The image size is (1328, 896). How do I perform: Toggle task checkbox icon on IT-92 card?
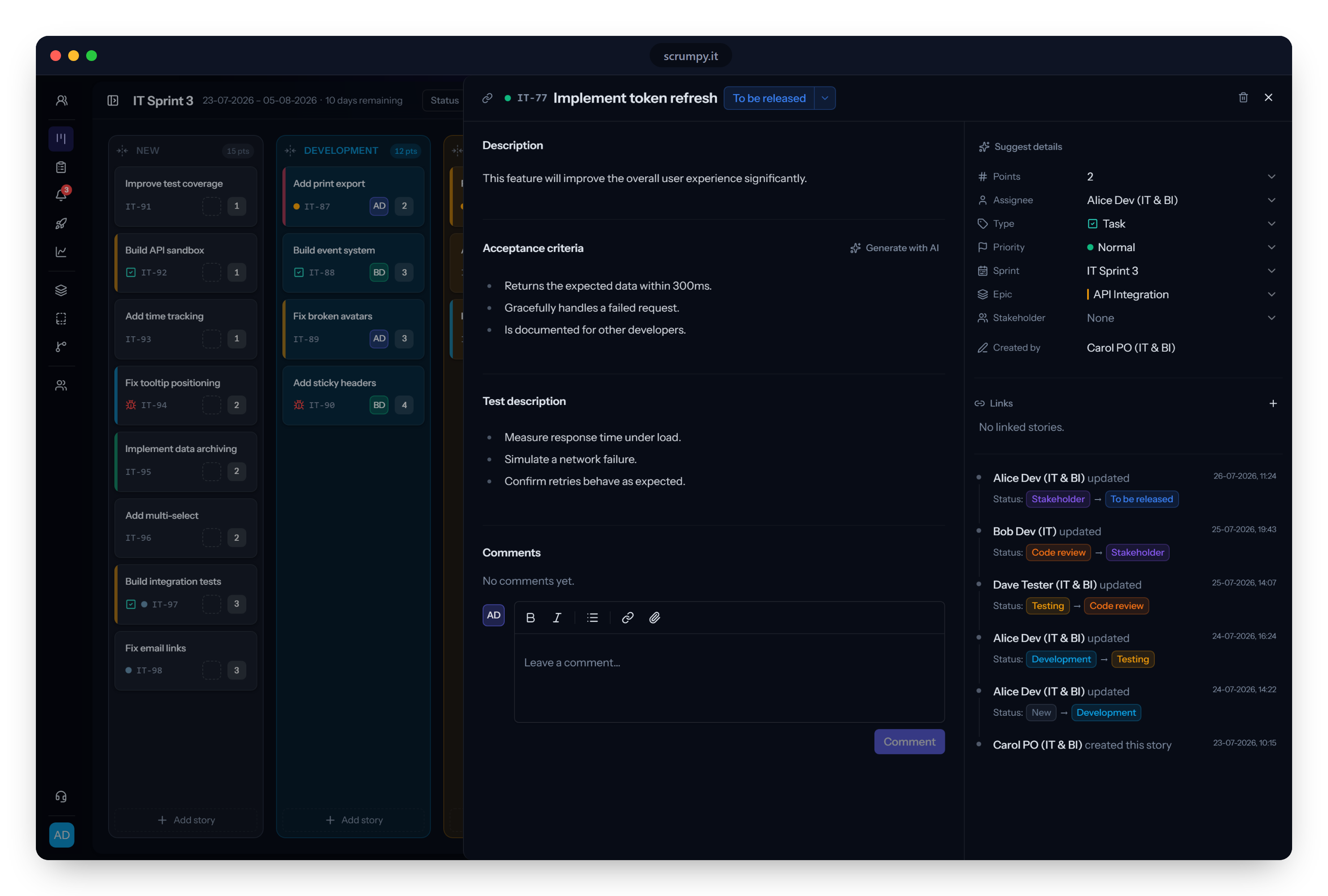131,272
